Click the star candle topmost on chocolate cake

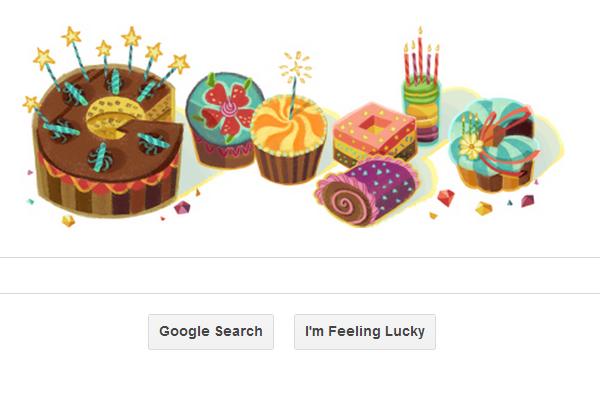pyautogui.click(x=72, y=36)
